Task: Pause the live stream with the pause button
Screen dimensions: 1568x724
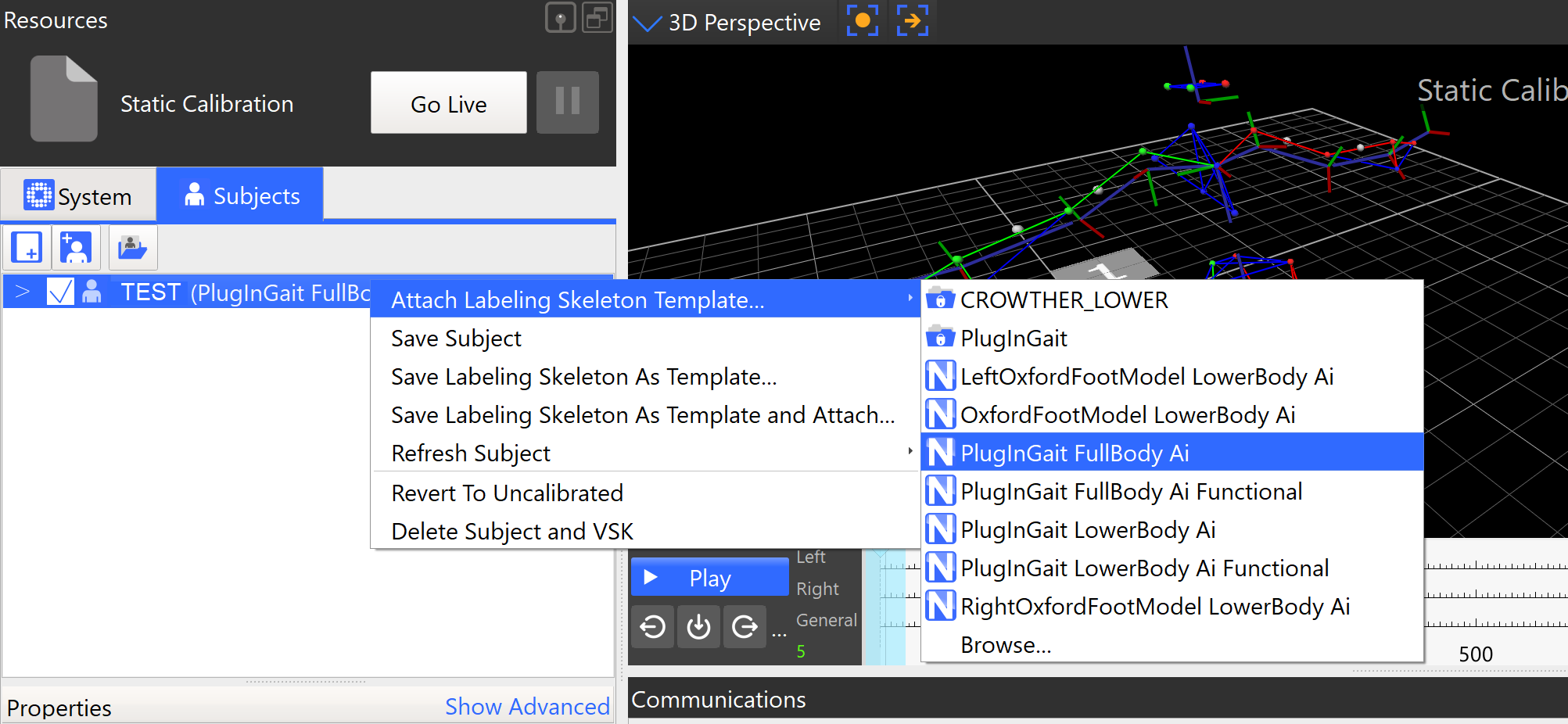Action: pos(568,102)
